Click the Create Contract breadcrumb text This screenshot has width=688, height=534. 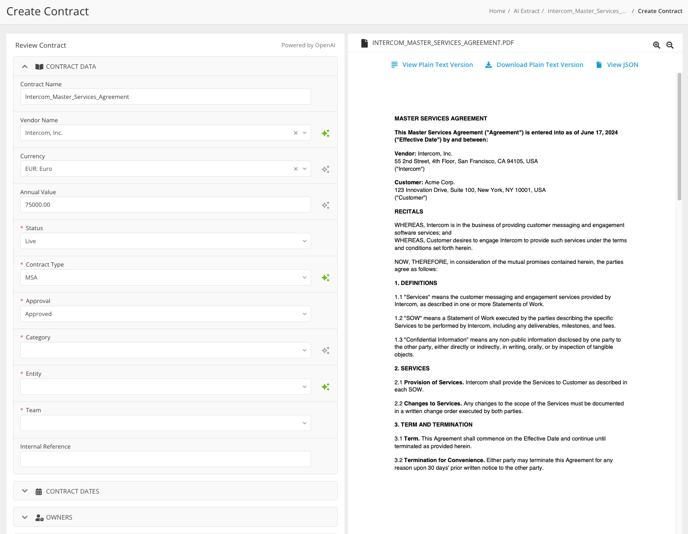(660, 11)
